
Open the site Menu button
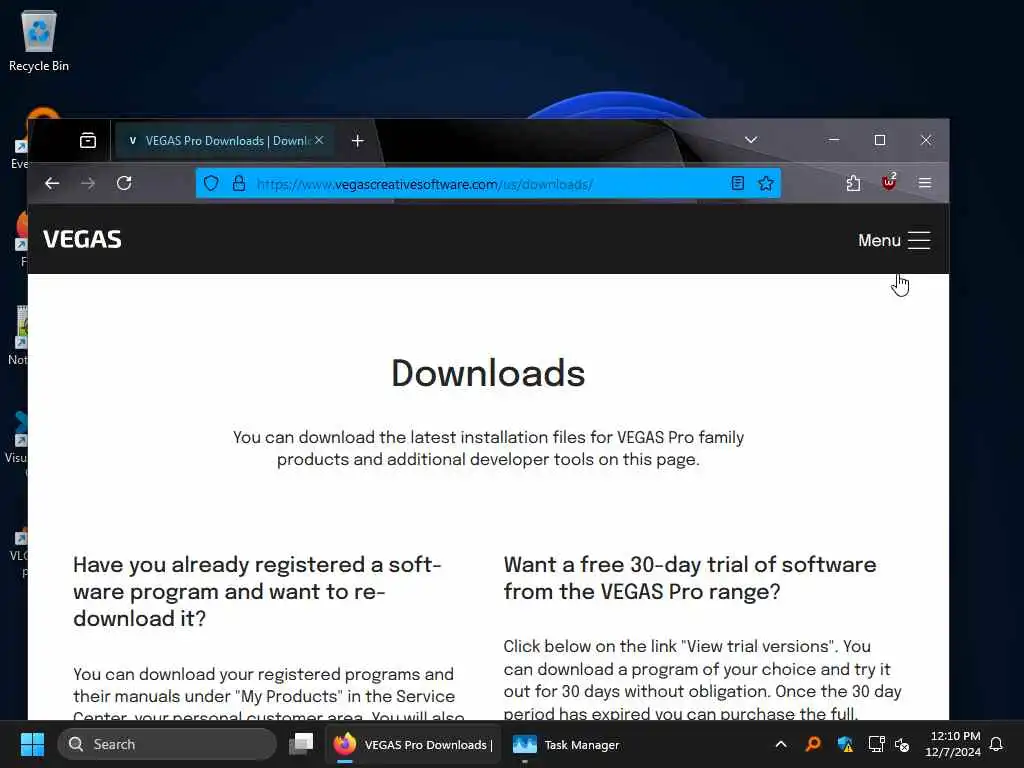pos(894,240)
